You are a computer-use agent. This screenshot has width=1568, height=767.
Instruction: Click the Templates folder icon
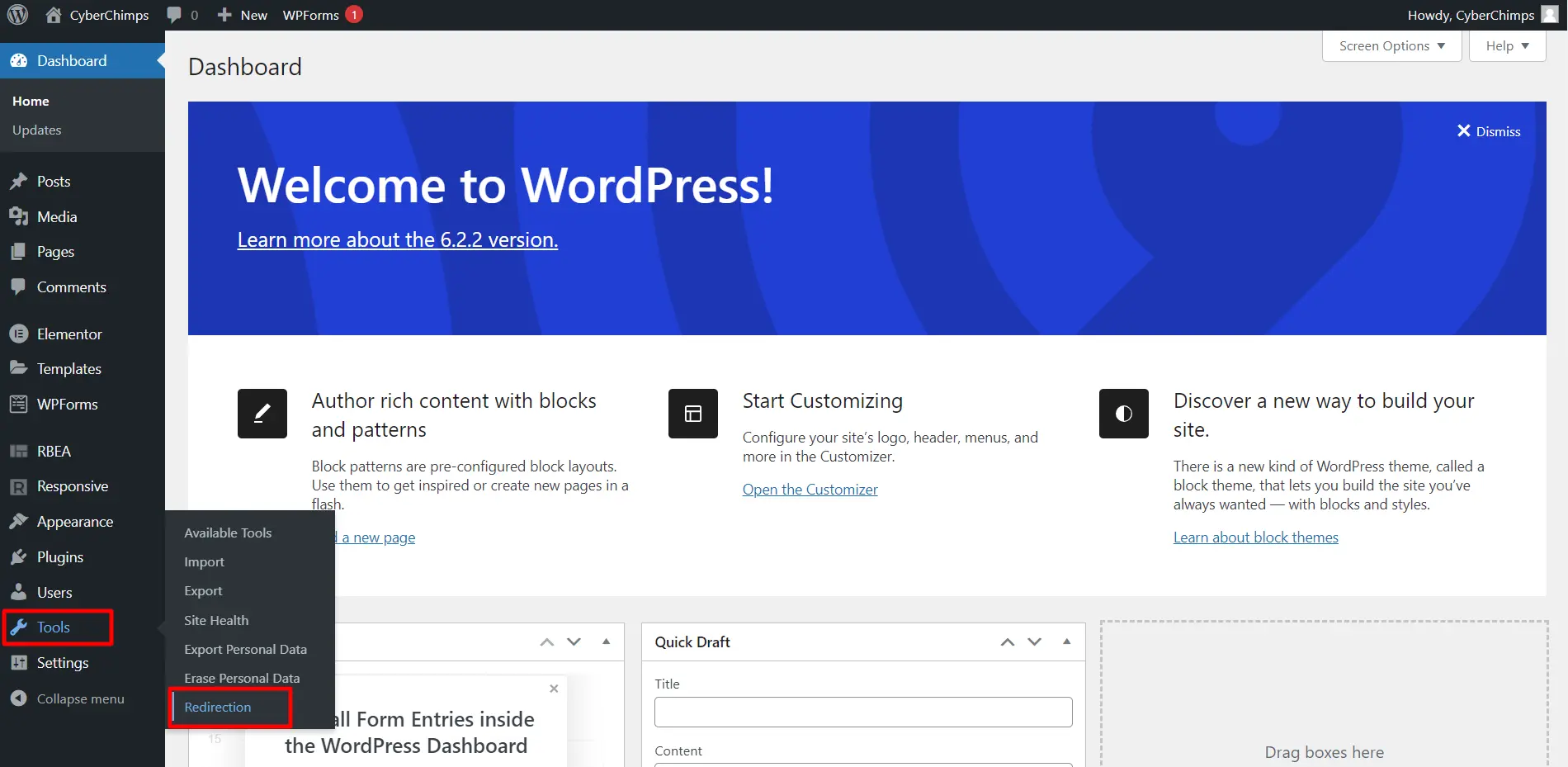19,369
